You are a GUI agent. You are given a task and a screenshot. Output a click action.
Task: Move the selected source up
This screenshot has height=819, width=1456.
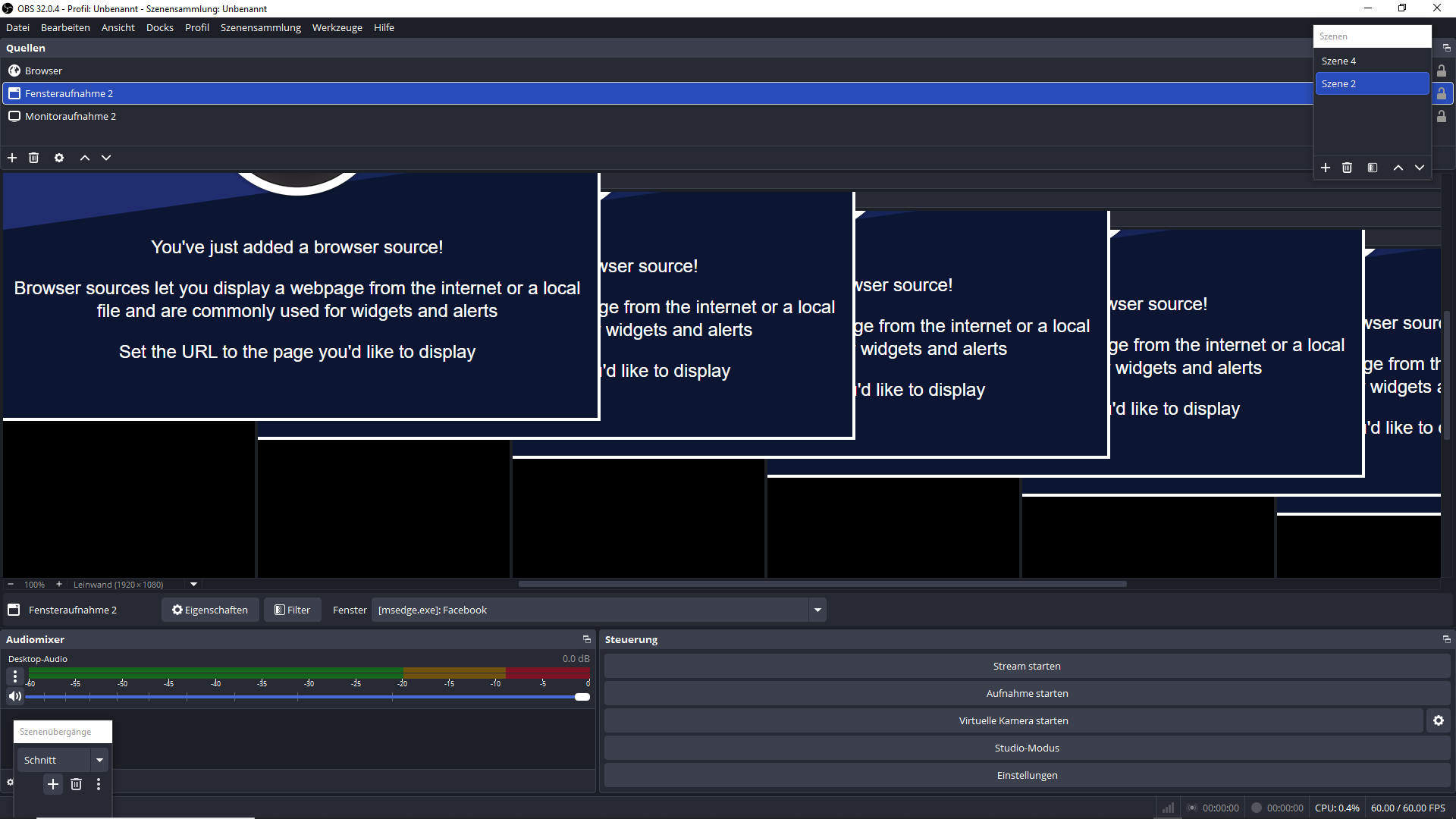click(85, 158)
